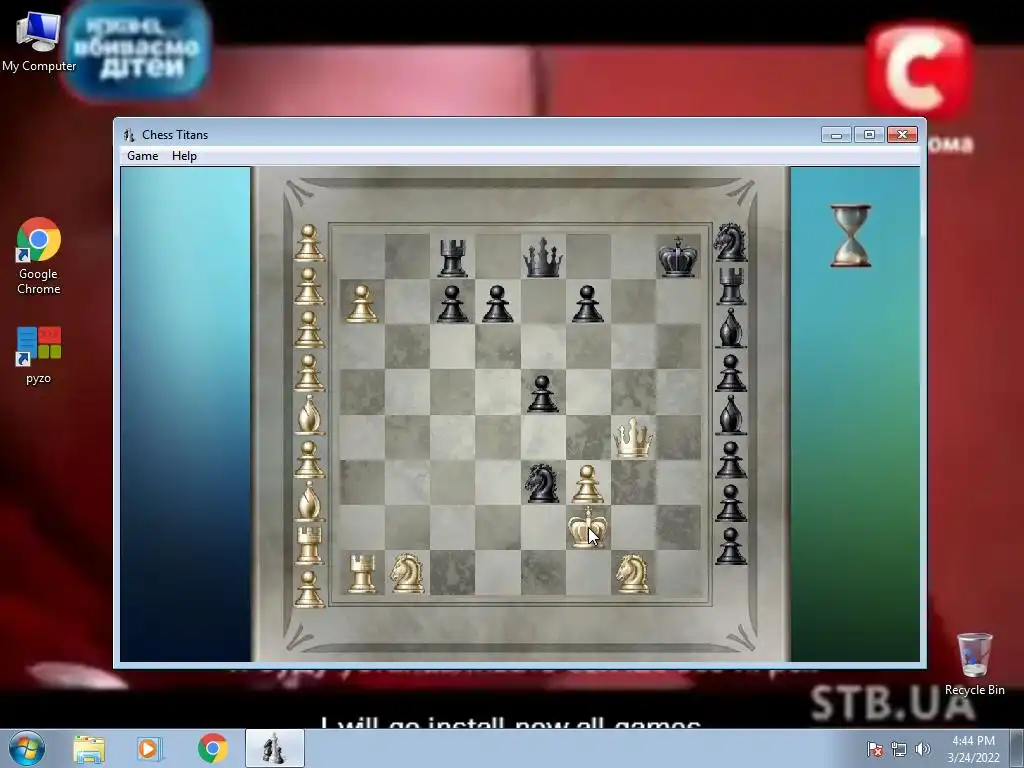The height and width of the screenshot is (768, 1024).
Task: Open Windows Explorer from the taskbar
Action: pos(89,748)
